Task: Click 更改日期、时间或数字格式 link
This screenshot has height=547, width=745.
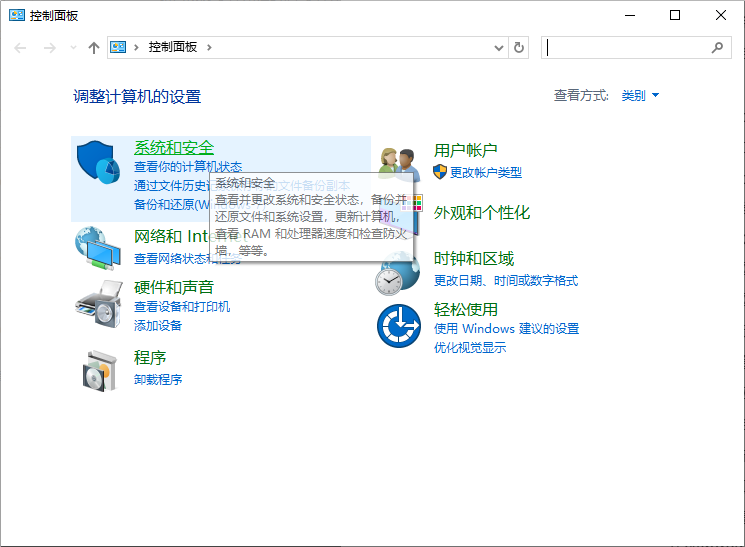Action: pos(506,280)
